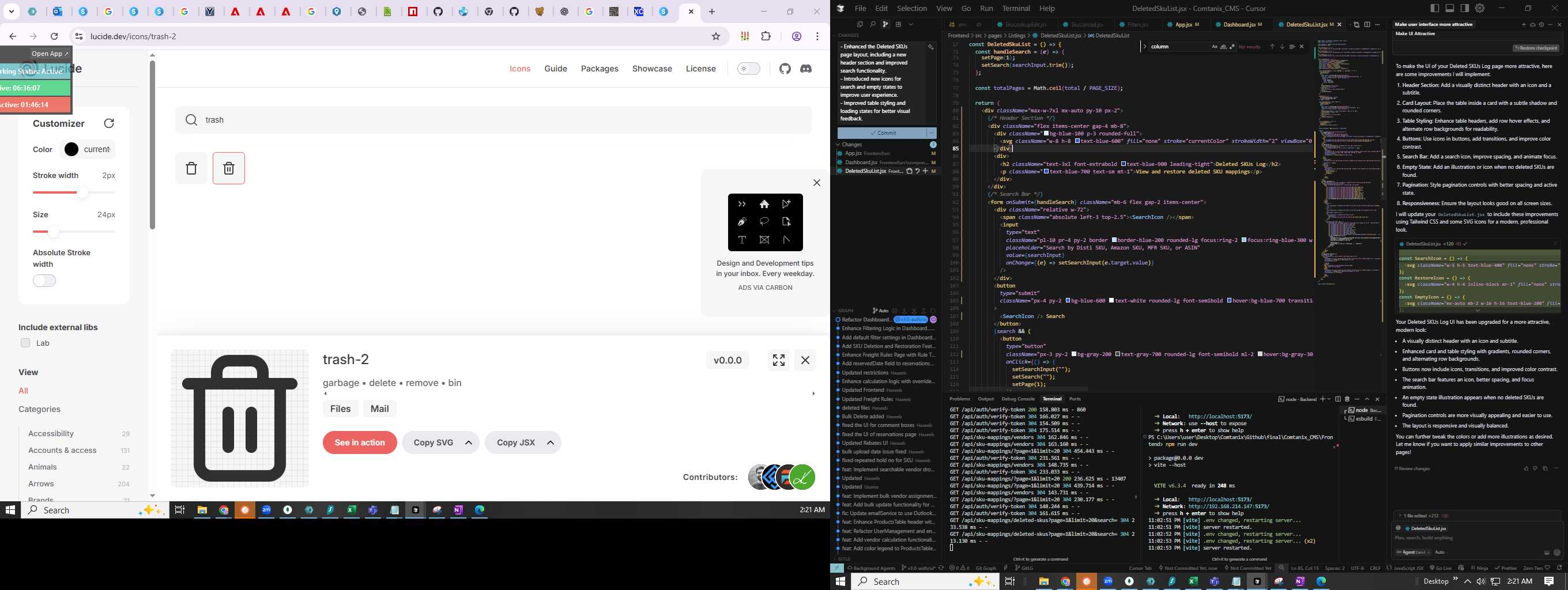Bookmark the lucide.dev page with the star
This screenshot has height=590, width=1568.
716,36
